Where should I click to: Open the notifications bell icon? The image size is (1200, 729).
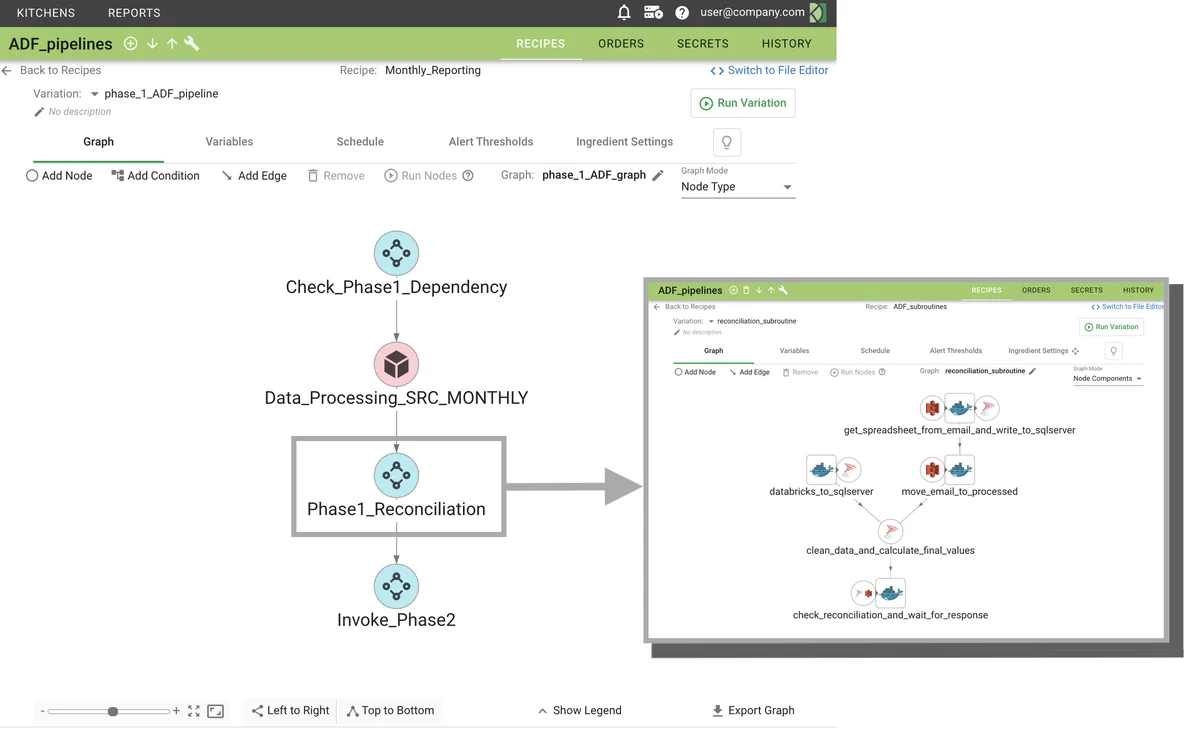click(x=624, y=13)
